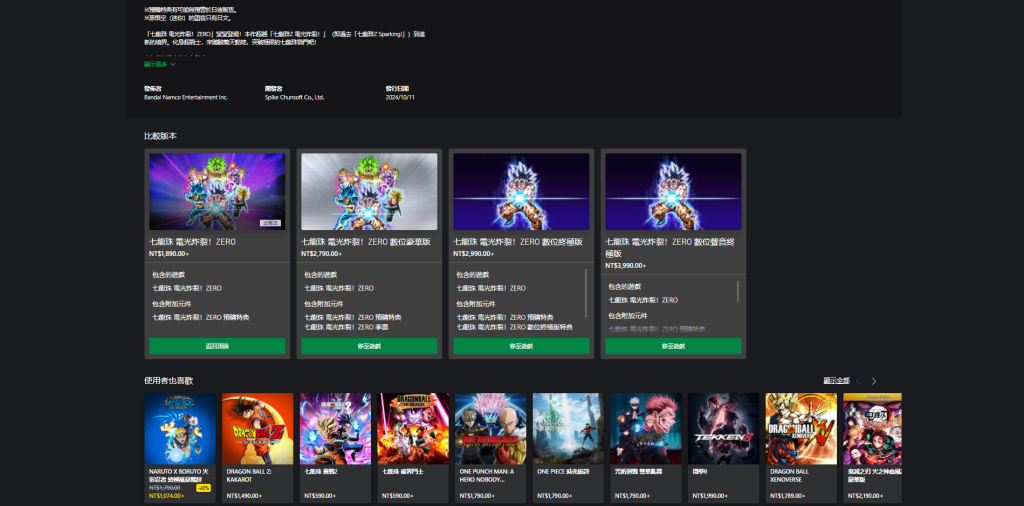Viewport: 1024px width, 506px height.
Task: Click 移至遊戲 on the NT$3,990.00+ edition card
Action: point(673,346)
